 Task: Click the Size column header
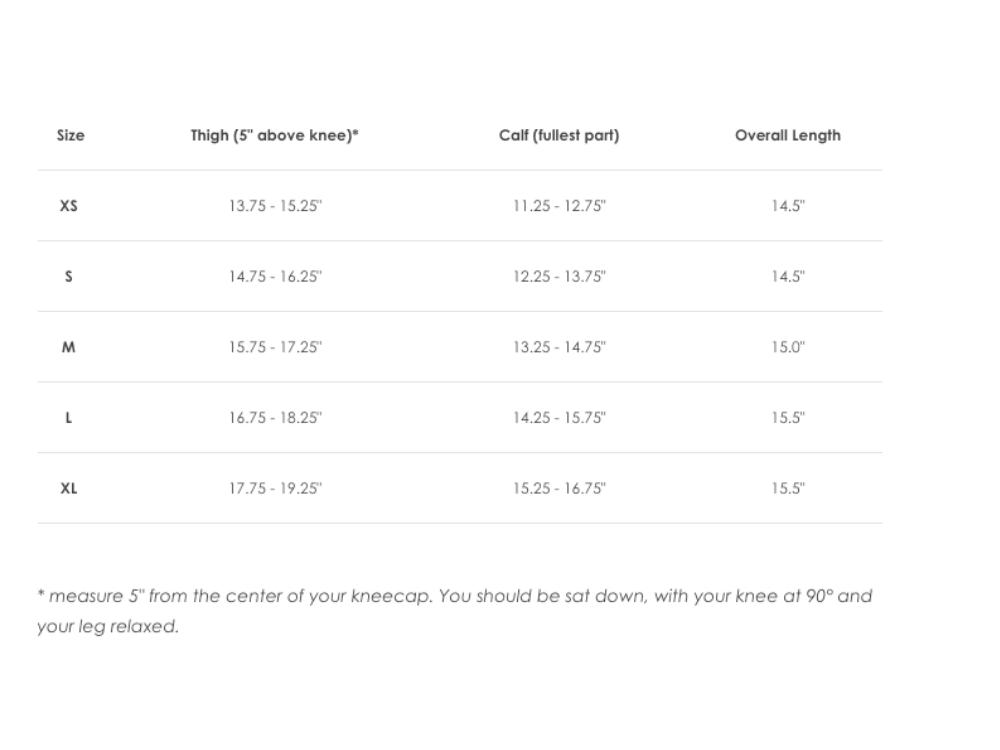[70, 135]
